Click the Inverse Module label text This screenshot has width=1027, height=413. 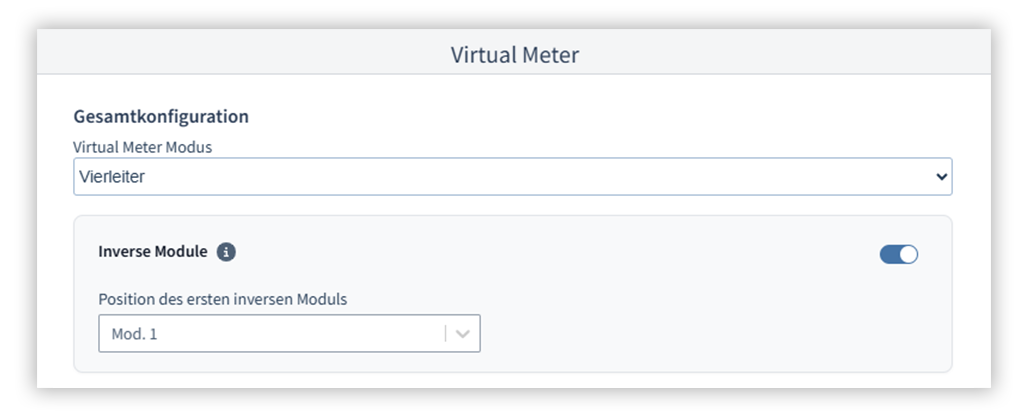[153, 252]
